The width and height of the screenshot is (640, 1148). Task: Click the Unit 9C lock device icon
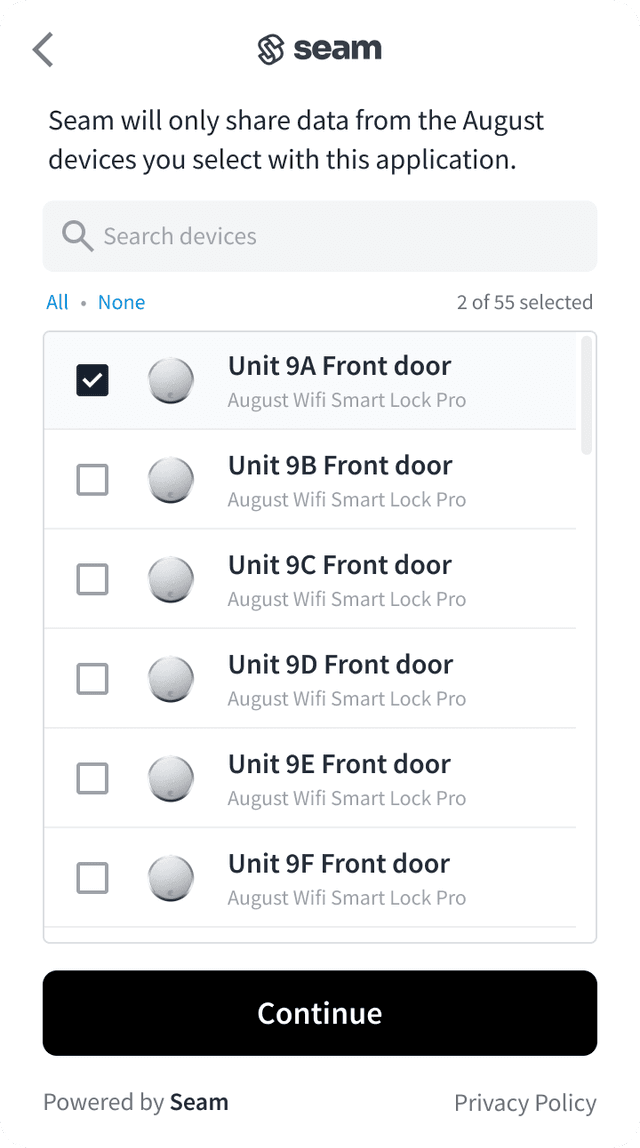170,580
